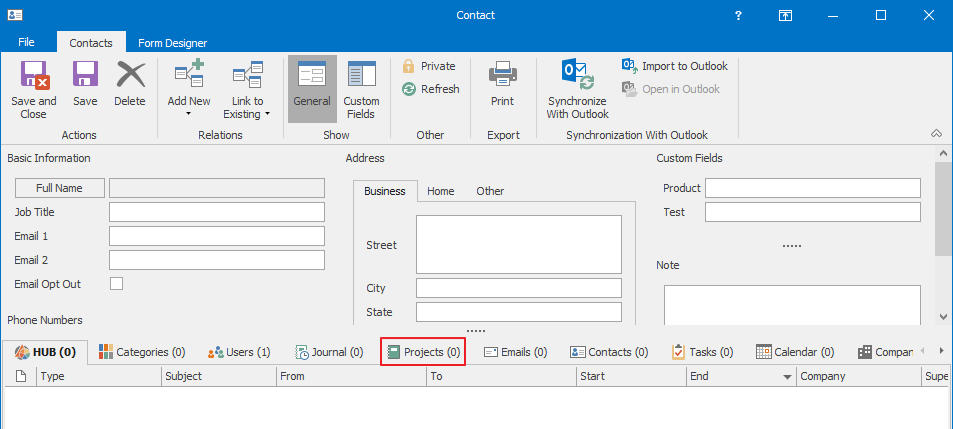Click the Save floppy disk icon
The height and width of the screenshot is (429, 953).
pyautogui.click(x=85, y=75)
